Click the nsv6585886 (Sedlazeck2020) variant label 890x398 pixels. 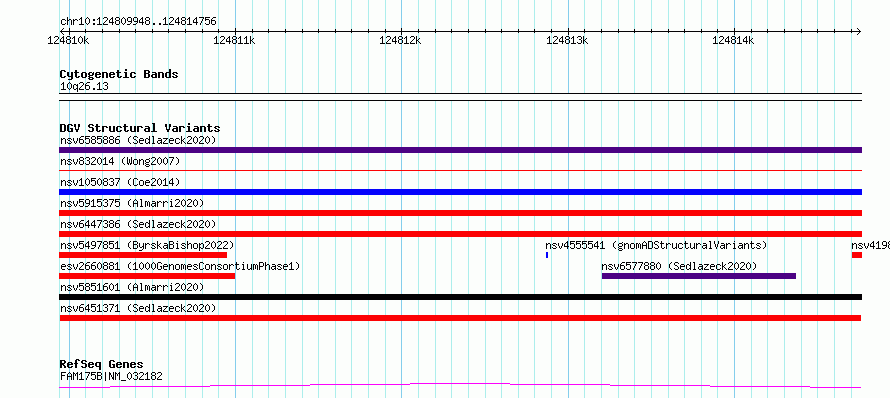[x=138, y=140]
